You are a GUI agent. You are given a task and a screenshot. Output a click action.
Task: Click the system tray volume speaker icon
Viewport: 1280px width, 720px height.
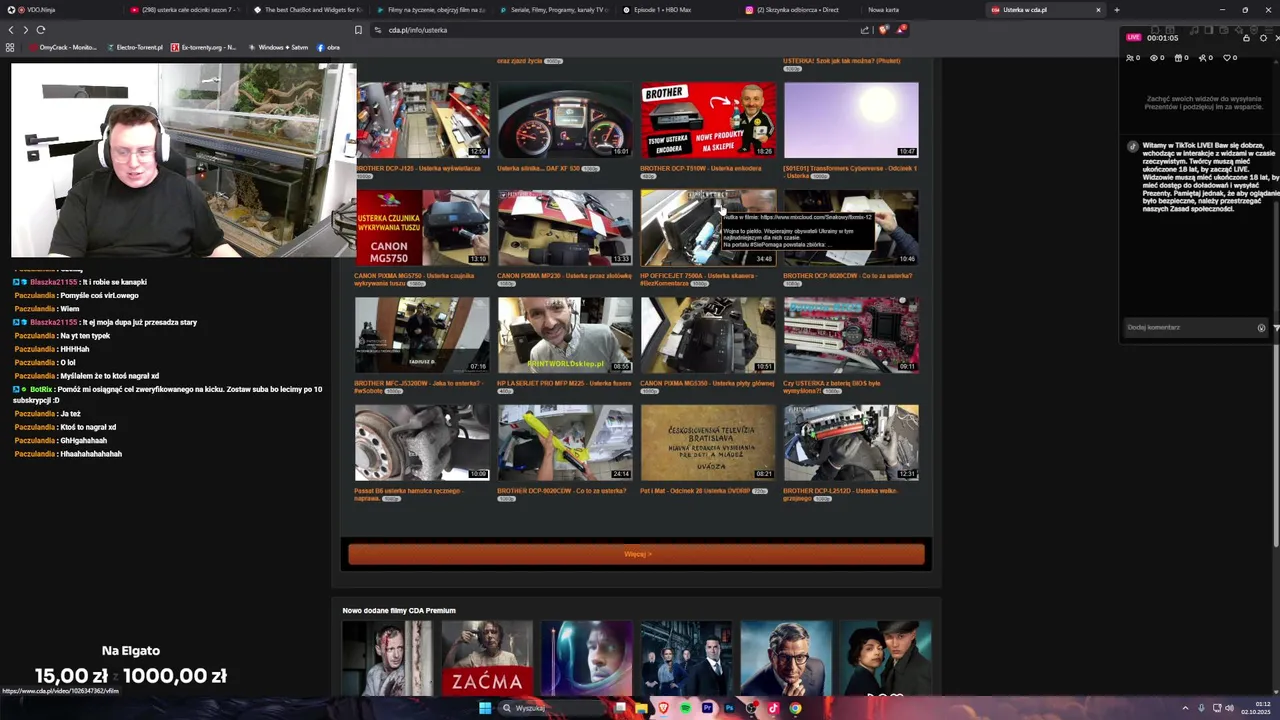pyautogui.click(x=1229, y=708)
